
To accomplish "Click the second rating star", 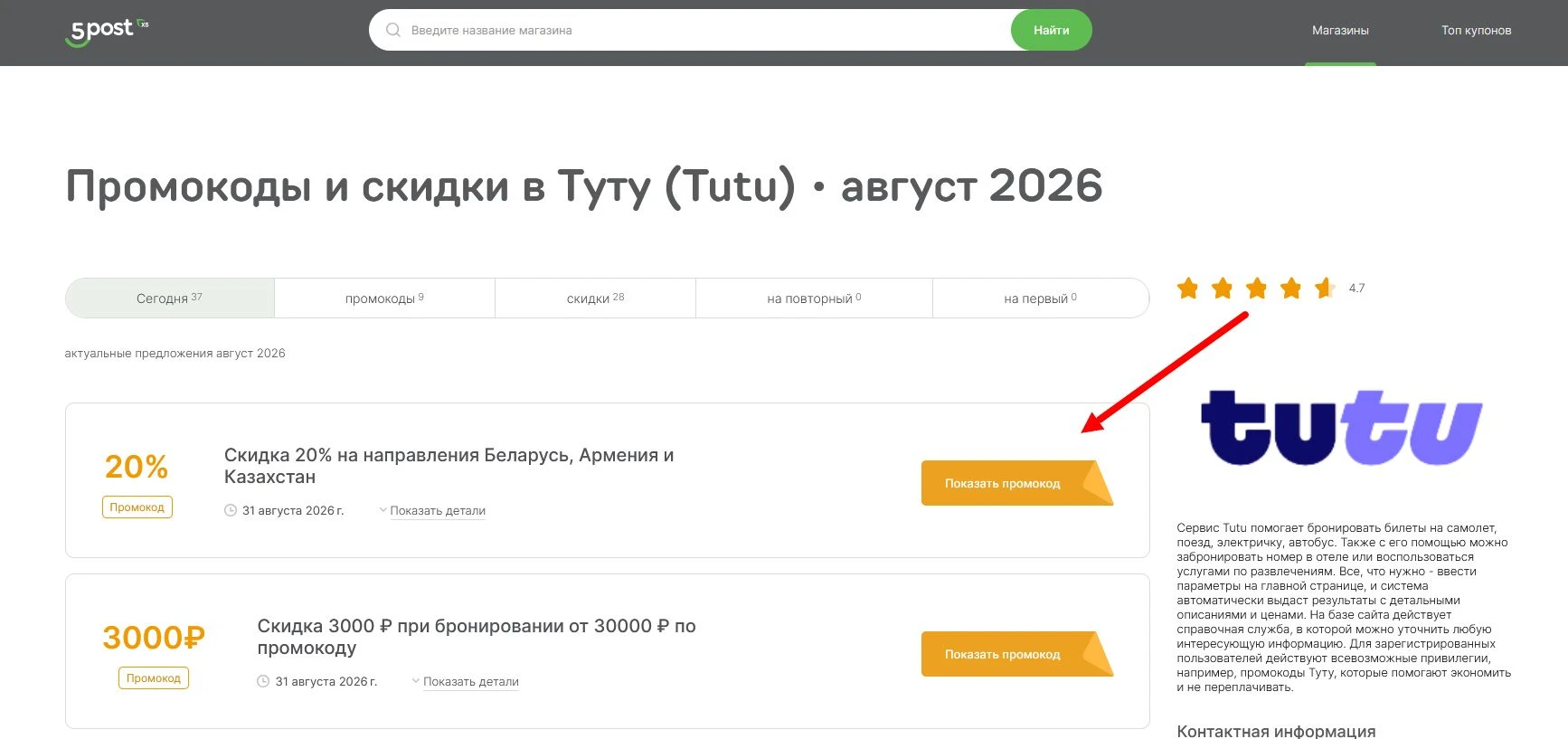I will [x=1223, y=289].
